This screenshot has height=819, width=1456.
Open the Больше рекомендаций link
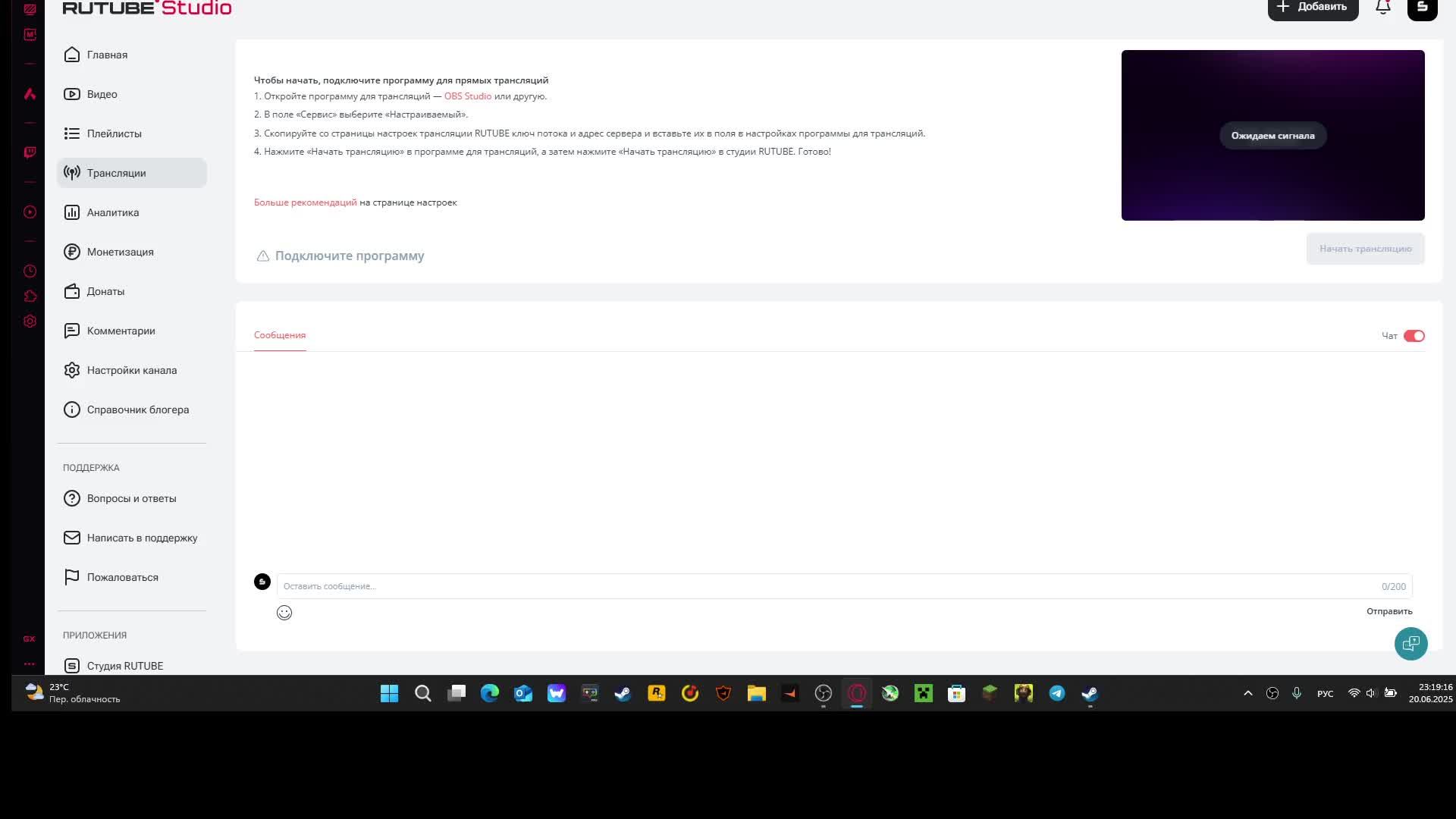(x=305, y=202)
